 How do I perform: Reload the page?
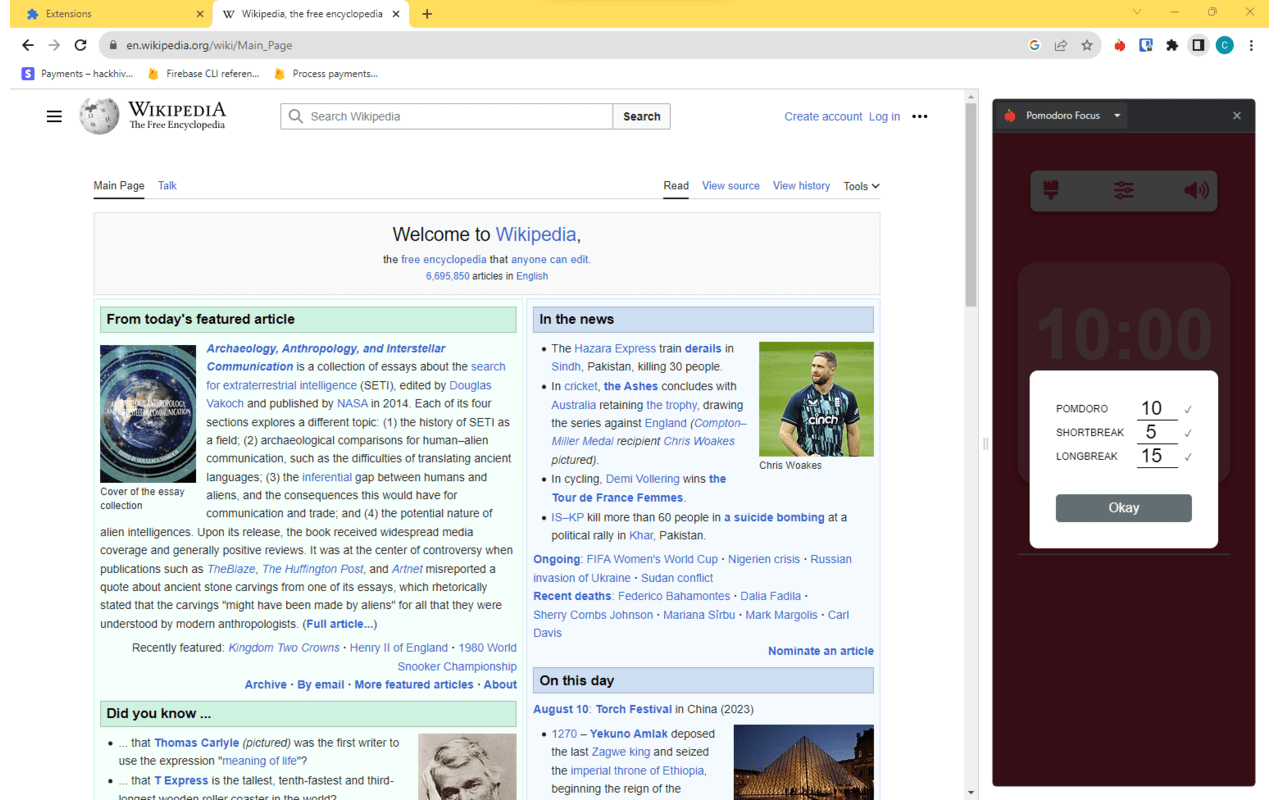pyautogui.click(x=81, y=45)
